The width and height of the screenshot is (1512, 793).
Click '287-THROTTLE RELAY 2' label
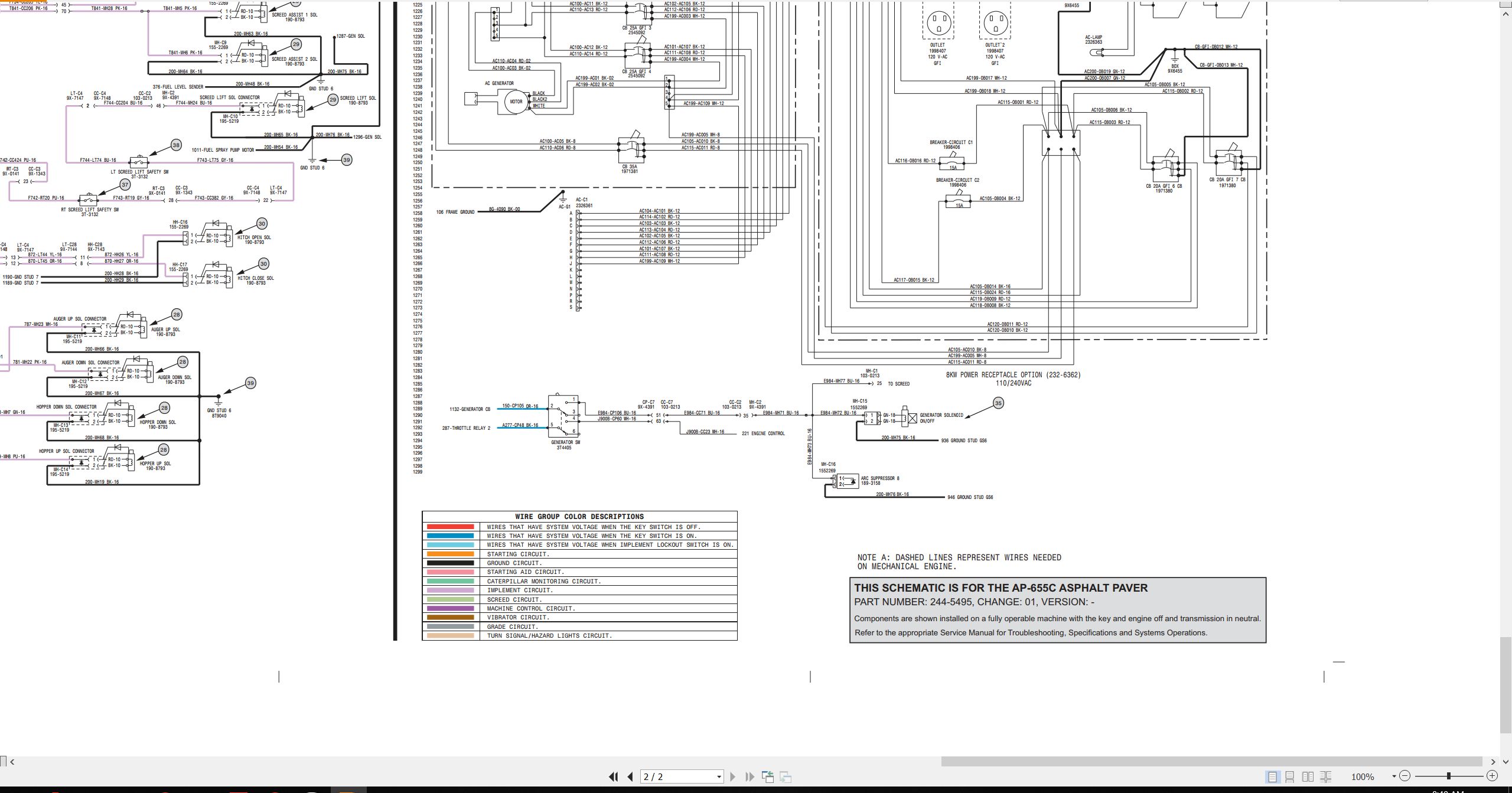coord(466,428)
